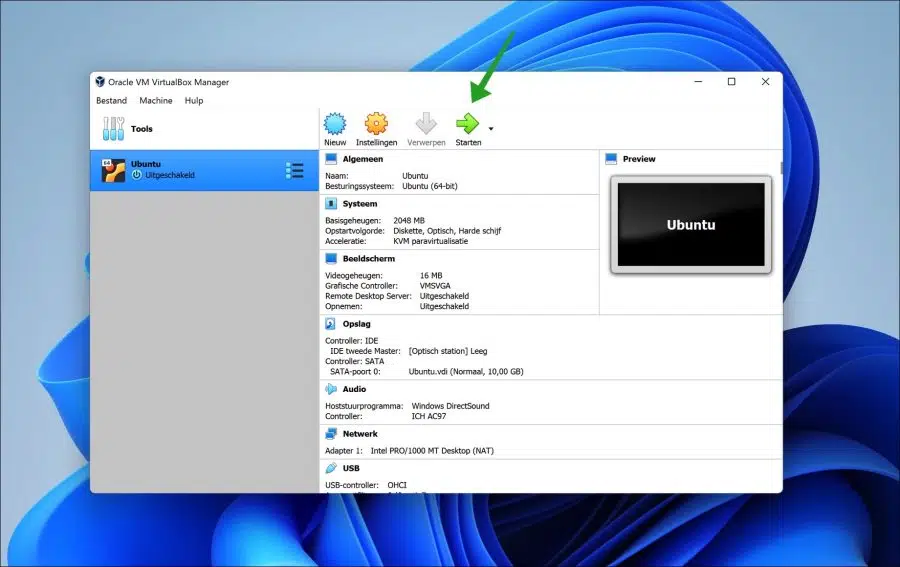Click the OHCI USB-controller value

[397, 486]
